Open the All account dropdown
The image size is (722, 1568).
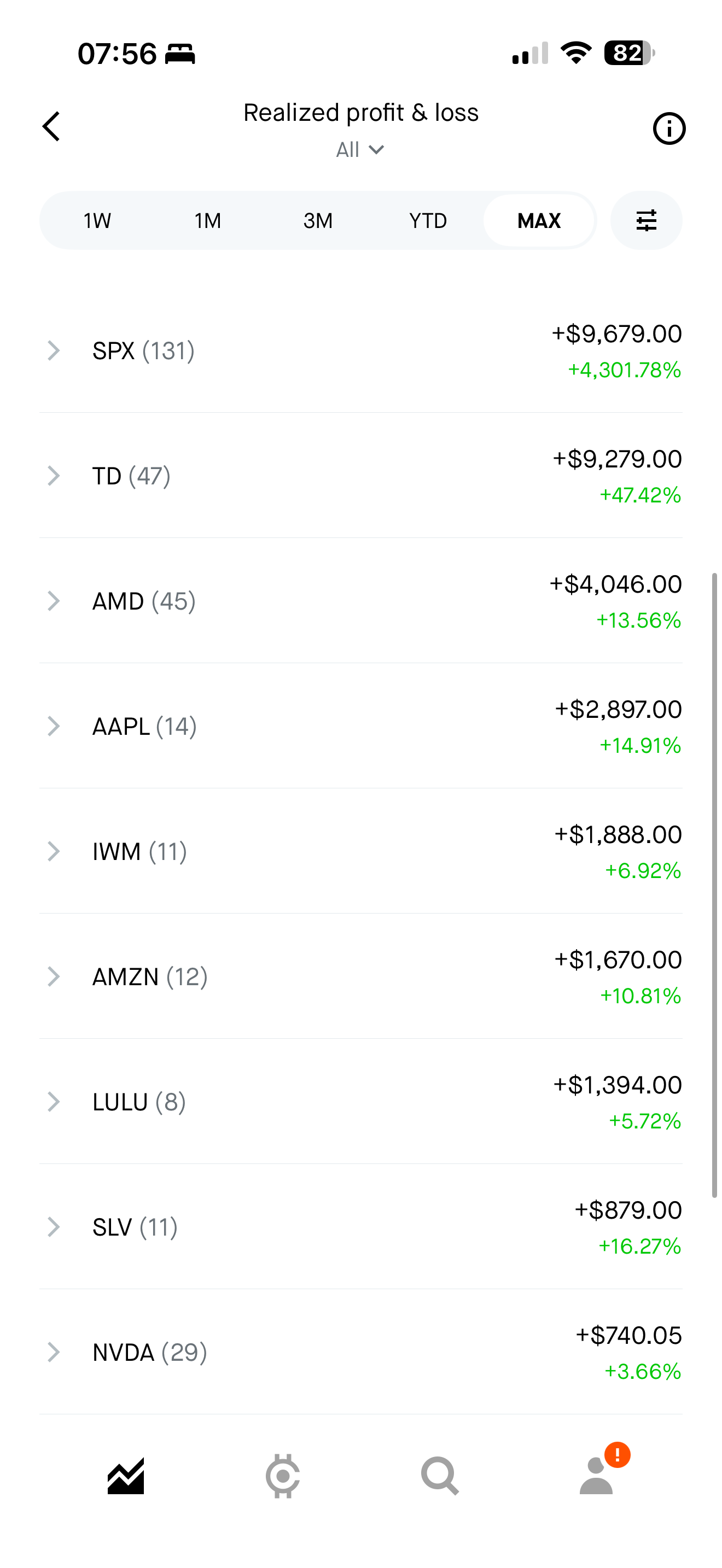point(360,150)
